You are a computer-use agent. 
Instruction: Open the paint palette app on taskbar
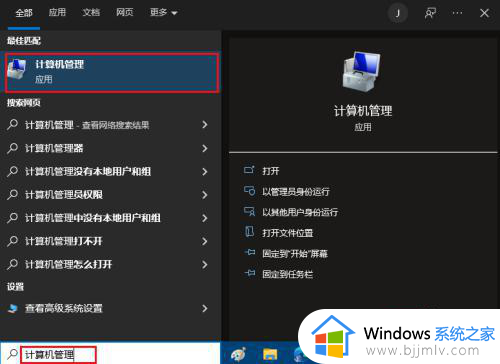[x=238, y=355]
